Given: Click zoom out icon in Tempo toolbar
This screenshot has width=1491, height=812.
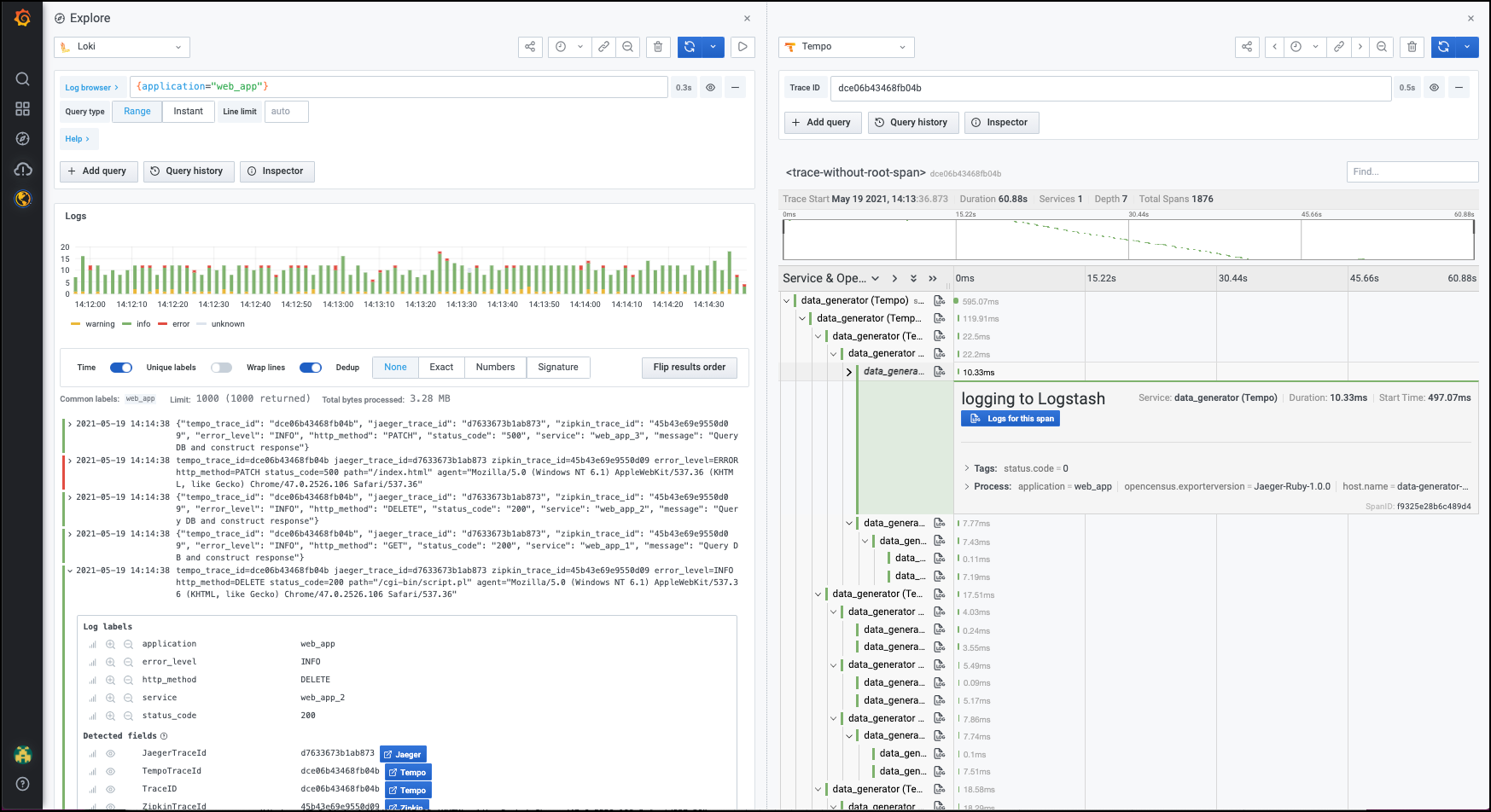Looking at the screenshot, I should coord(1381,47).
